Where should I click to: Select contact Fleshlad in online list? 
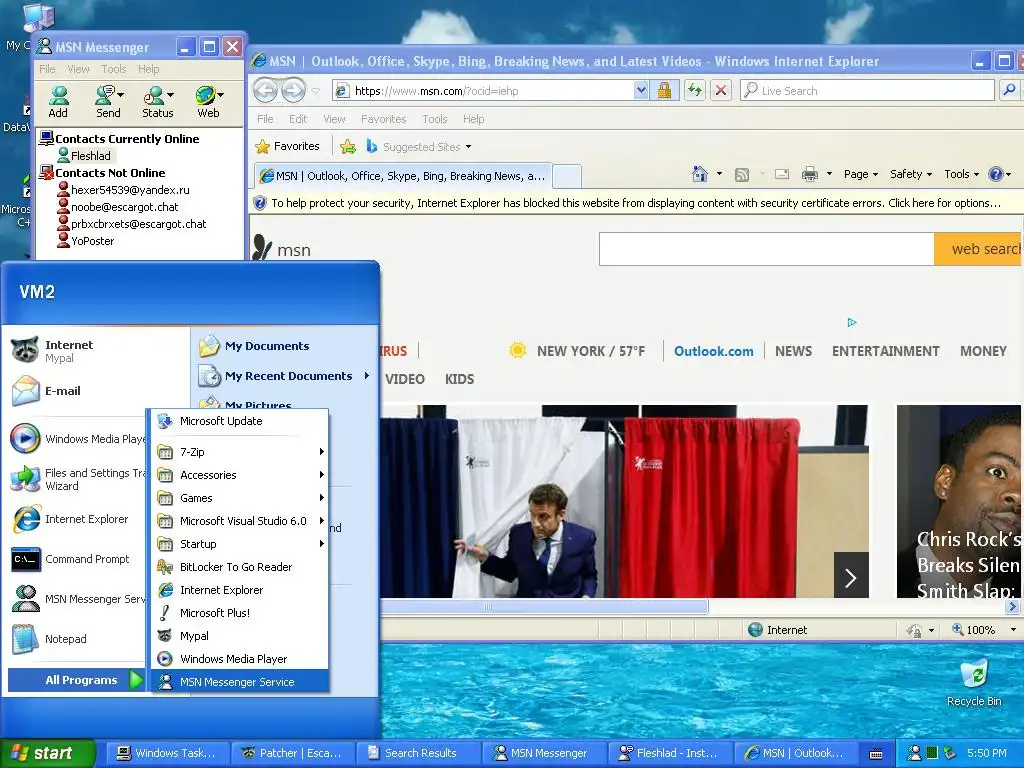point(91,155)
